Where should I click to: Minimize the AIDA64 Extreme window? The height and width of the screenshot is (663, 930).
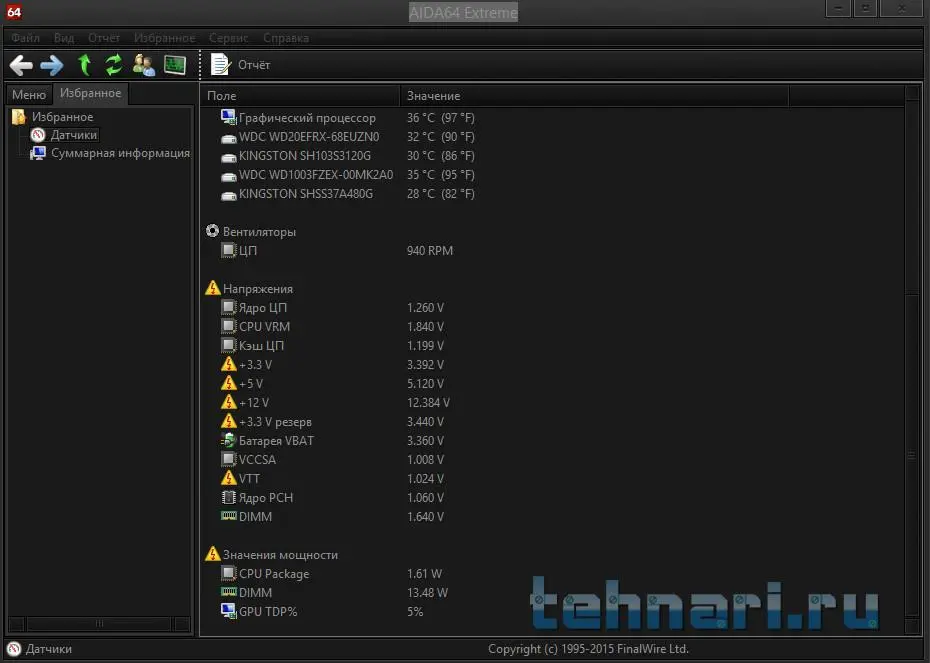(838, 8)
